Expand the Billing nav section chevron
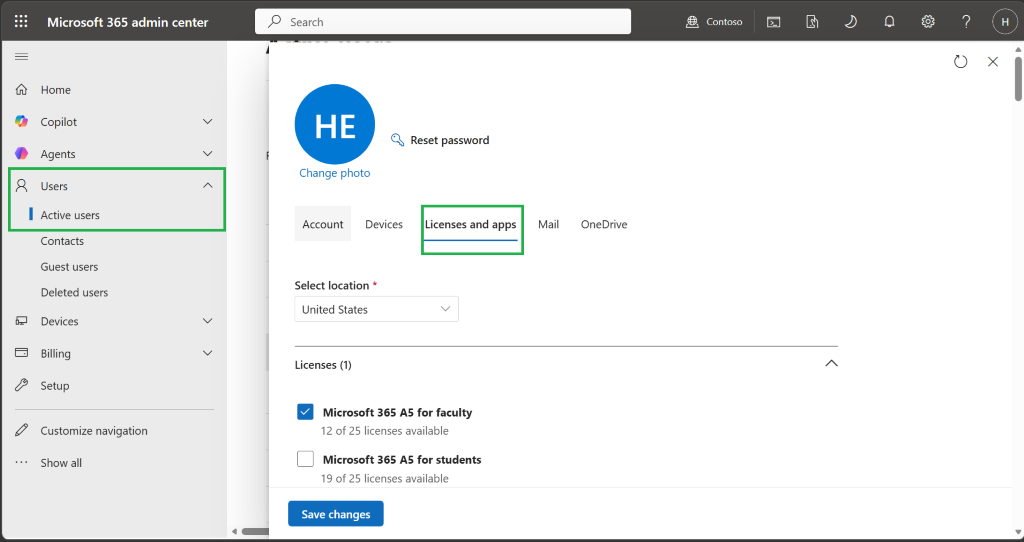1024x542 pixels. [208, 353]
